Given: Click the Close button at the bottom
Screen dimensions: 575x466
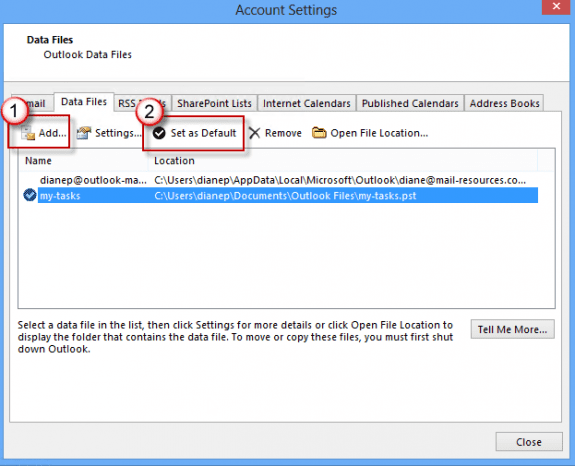Looking at the screenshot, I should pyautogui.click(x=529, y=442).
